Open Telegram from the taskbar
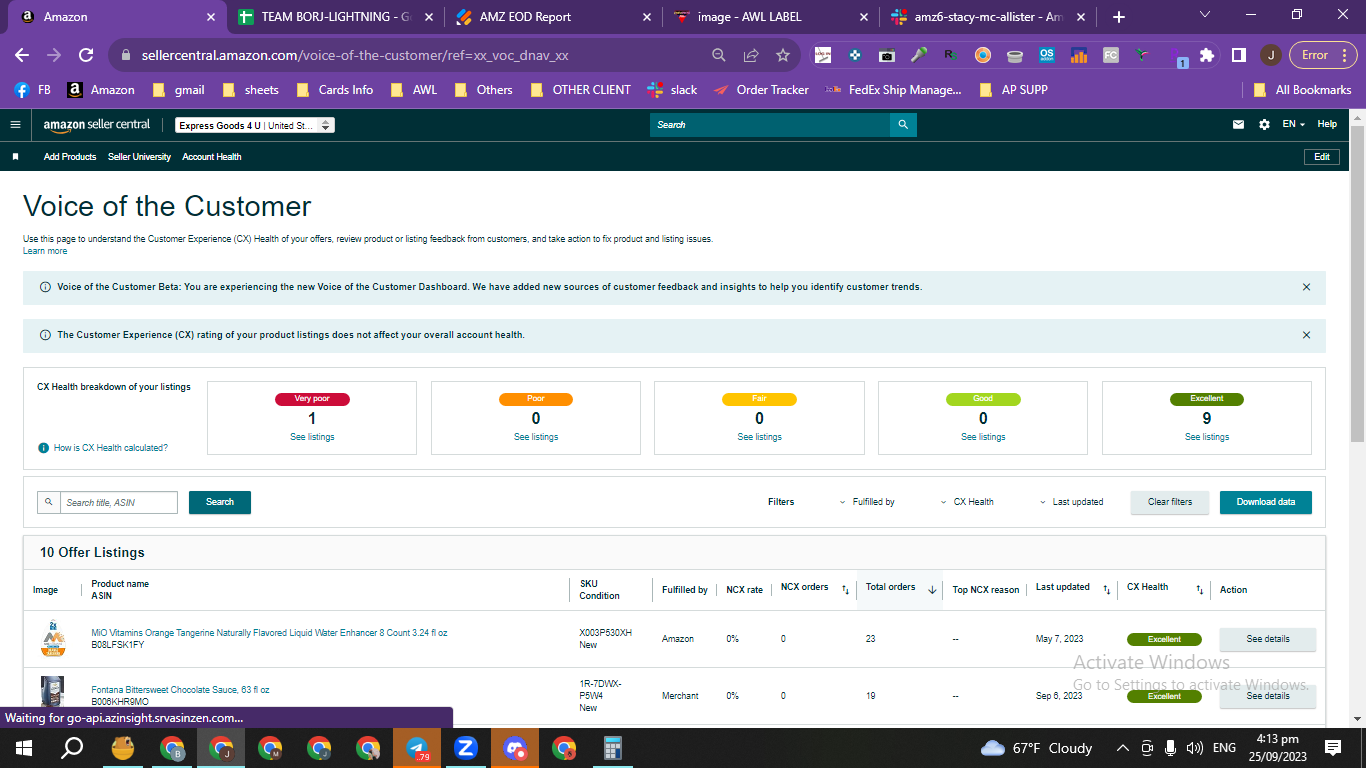Screen dimensions: 1366x768 pos(417,748)
